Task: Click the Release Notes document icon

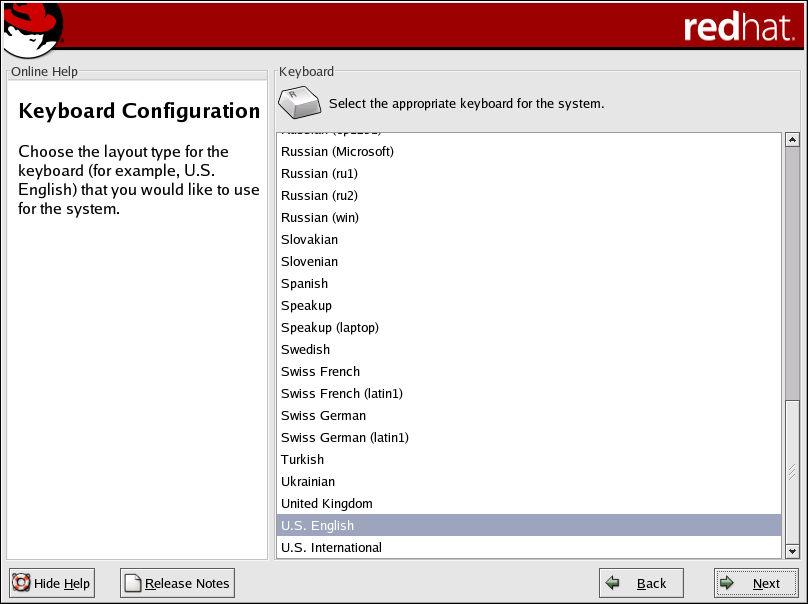Action: [132, 583]
